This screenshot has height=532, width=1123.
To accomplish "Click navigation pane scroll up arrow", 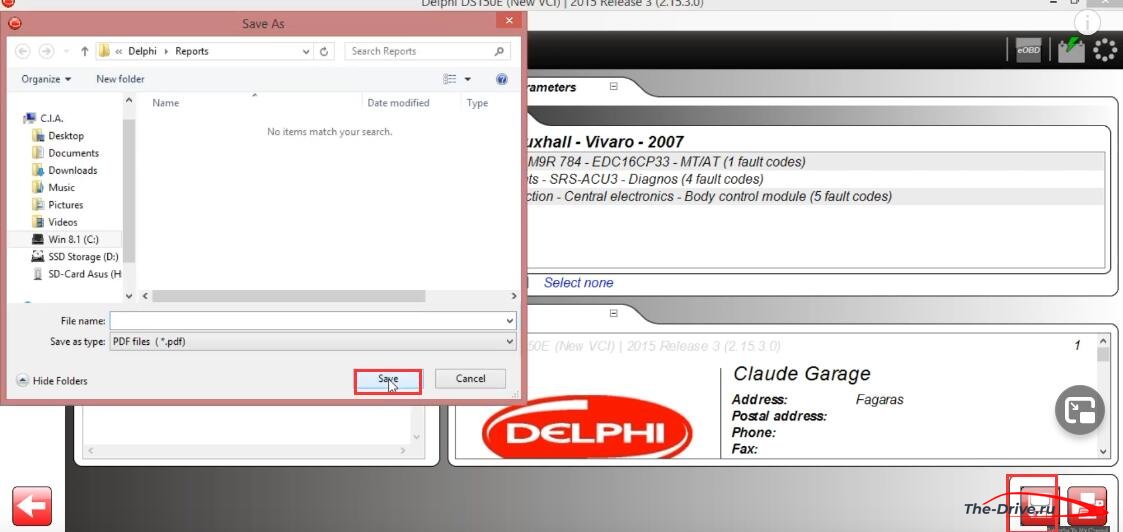I will 129,101.
